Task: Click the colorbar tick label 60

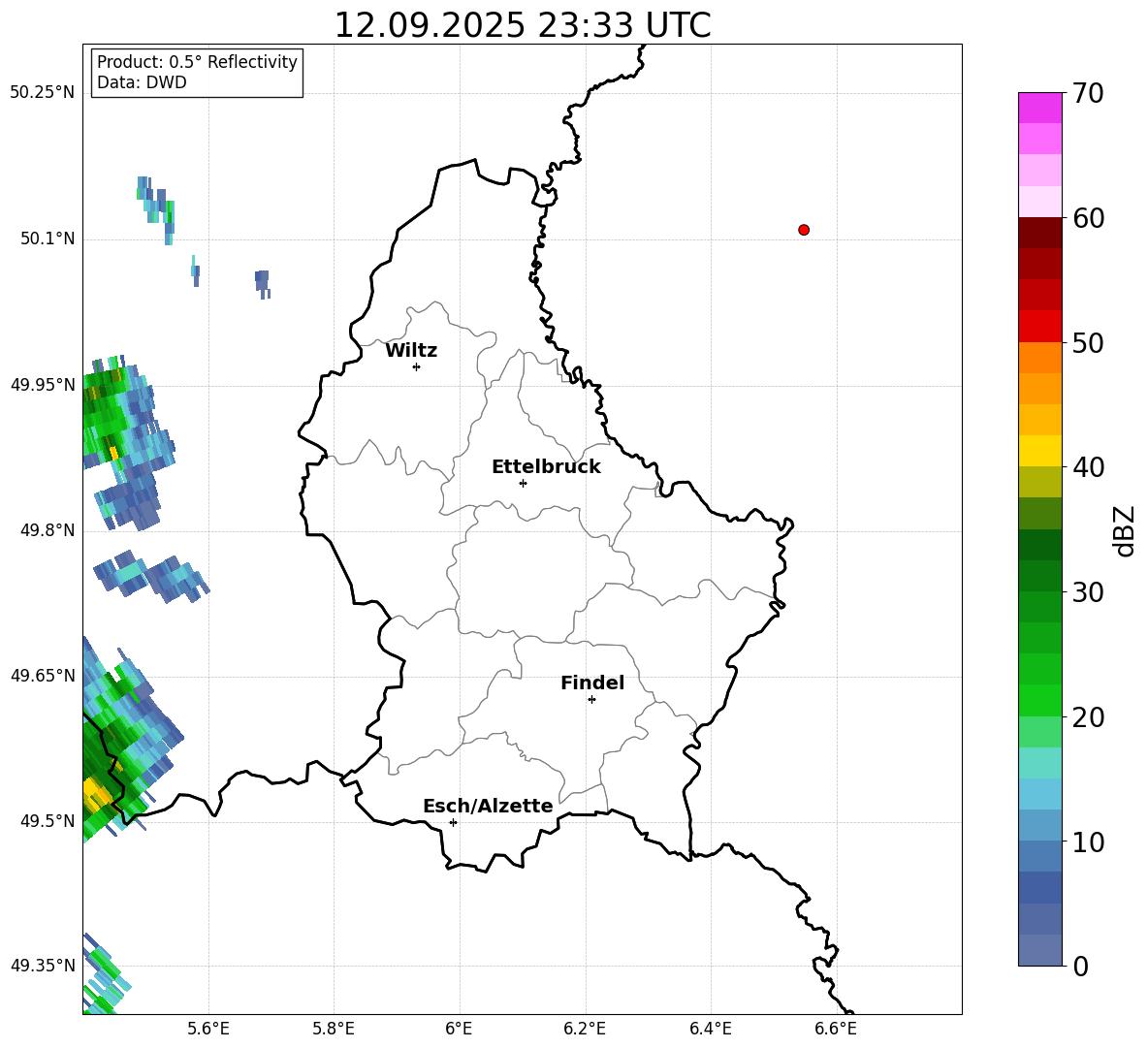Action: click(x=1088, y=218)
